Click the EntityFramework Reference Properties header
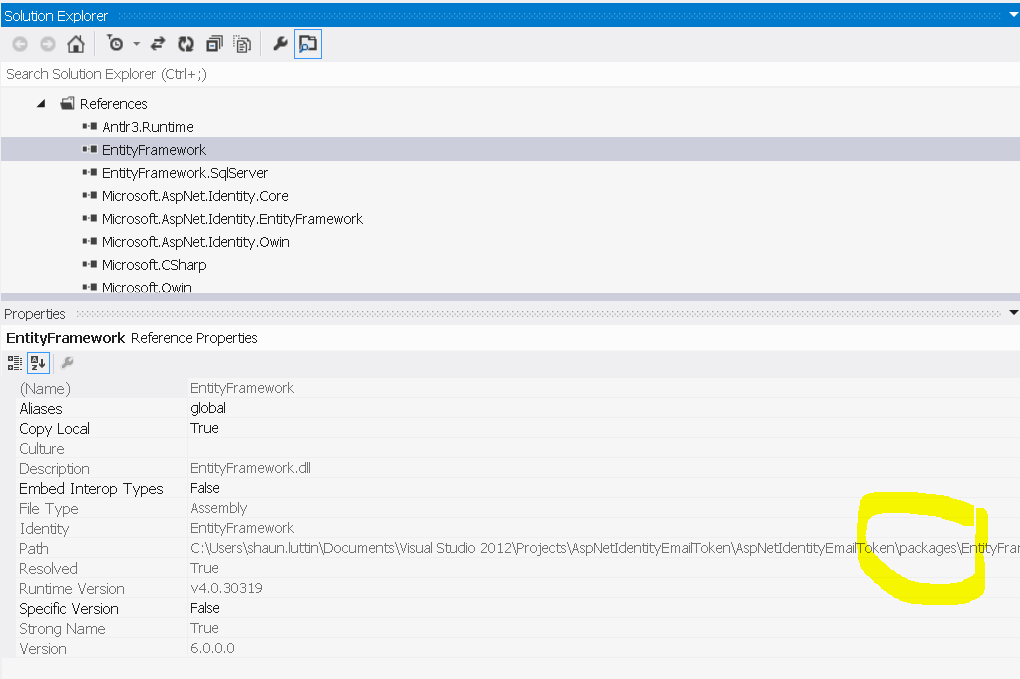Viewport: 1020px width, 679px height. 132,338
